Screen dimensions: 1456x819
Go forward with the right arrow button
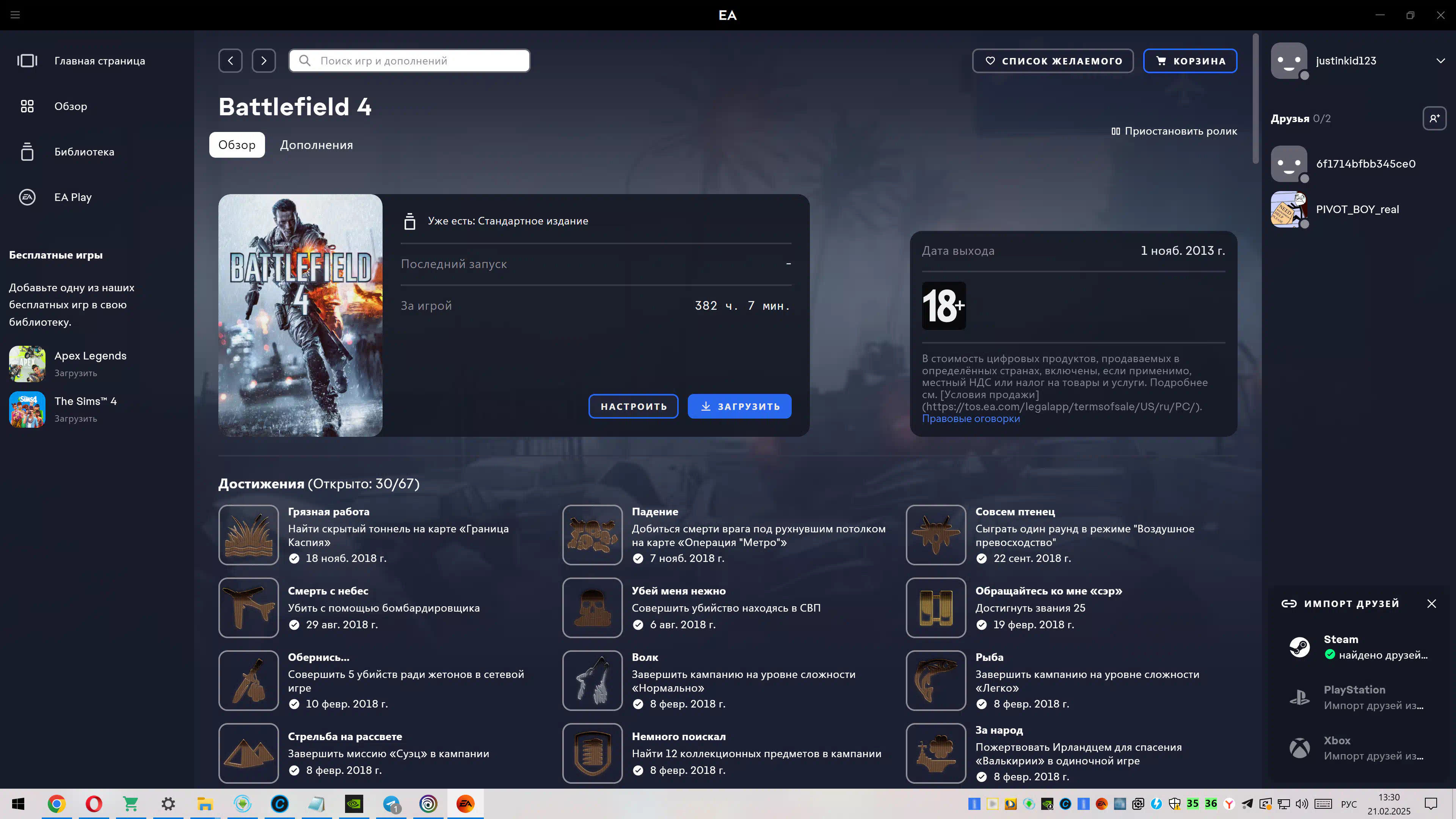[x=264, y=61]
